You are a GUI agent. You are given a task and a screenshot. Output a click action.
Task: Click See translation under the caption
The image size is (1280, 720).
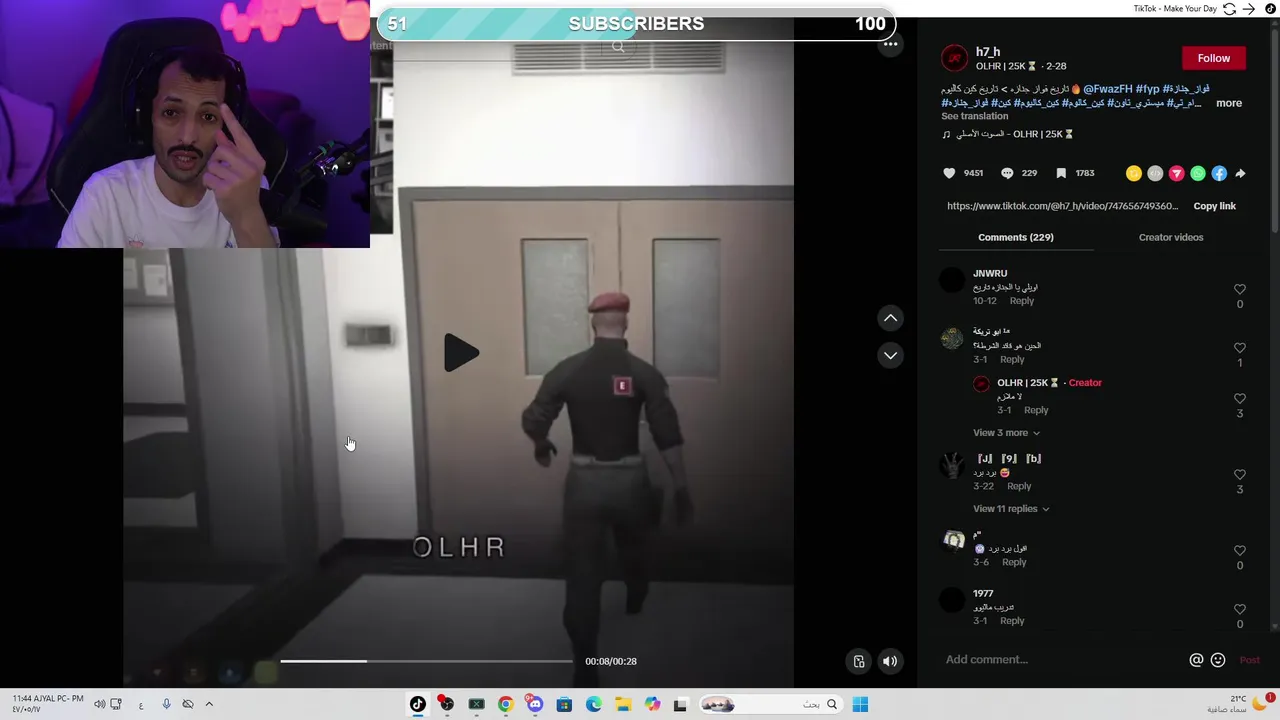(x=974, y=116)
